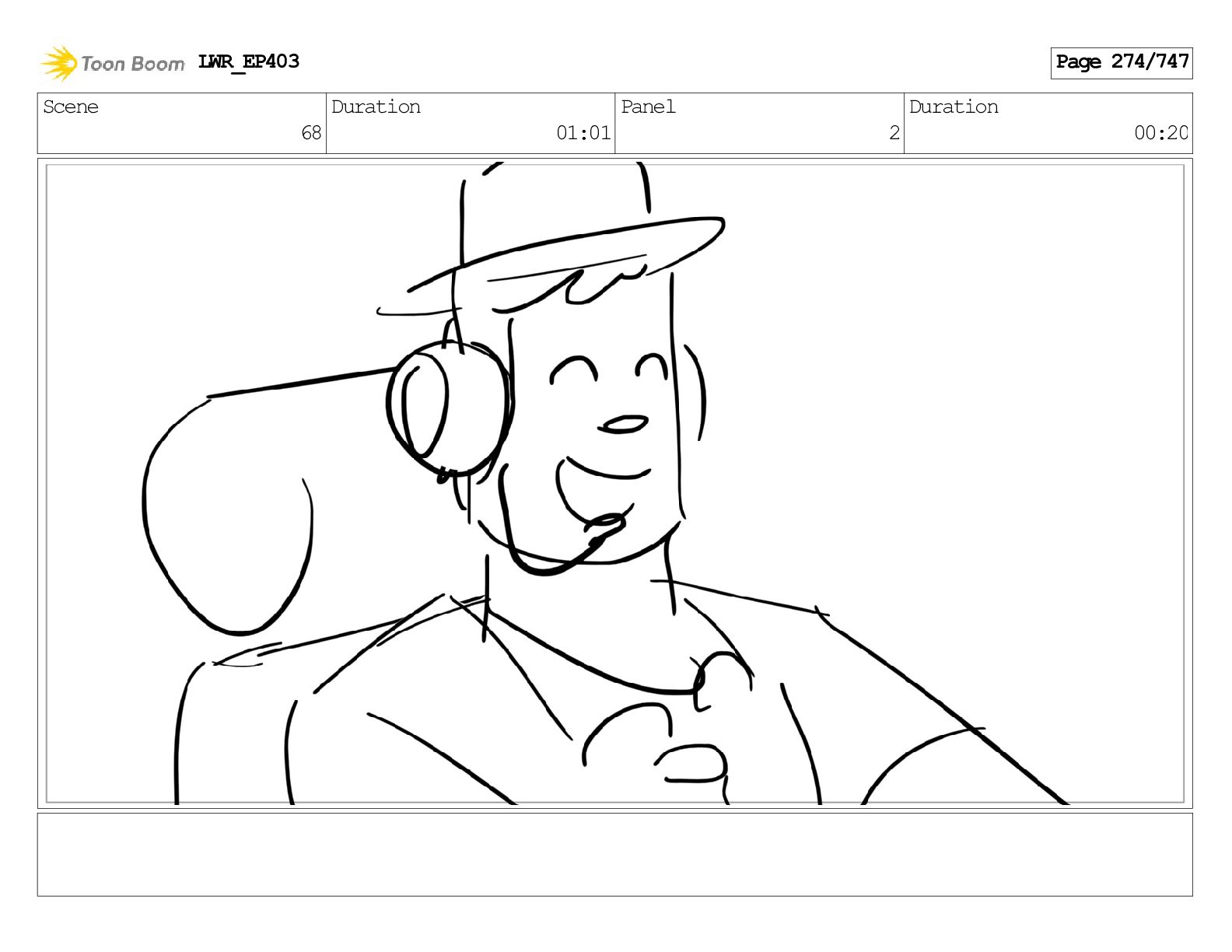Click the panel duration value 00:20
The height and width of the screenshot is (952, 1232).
1160,133
